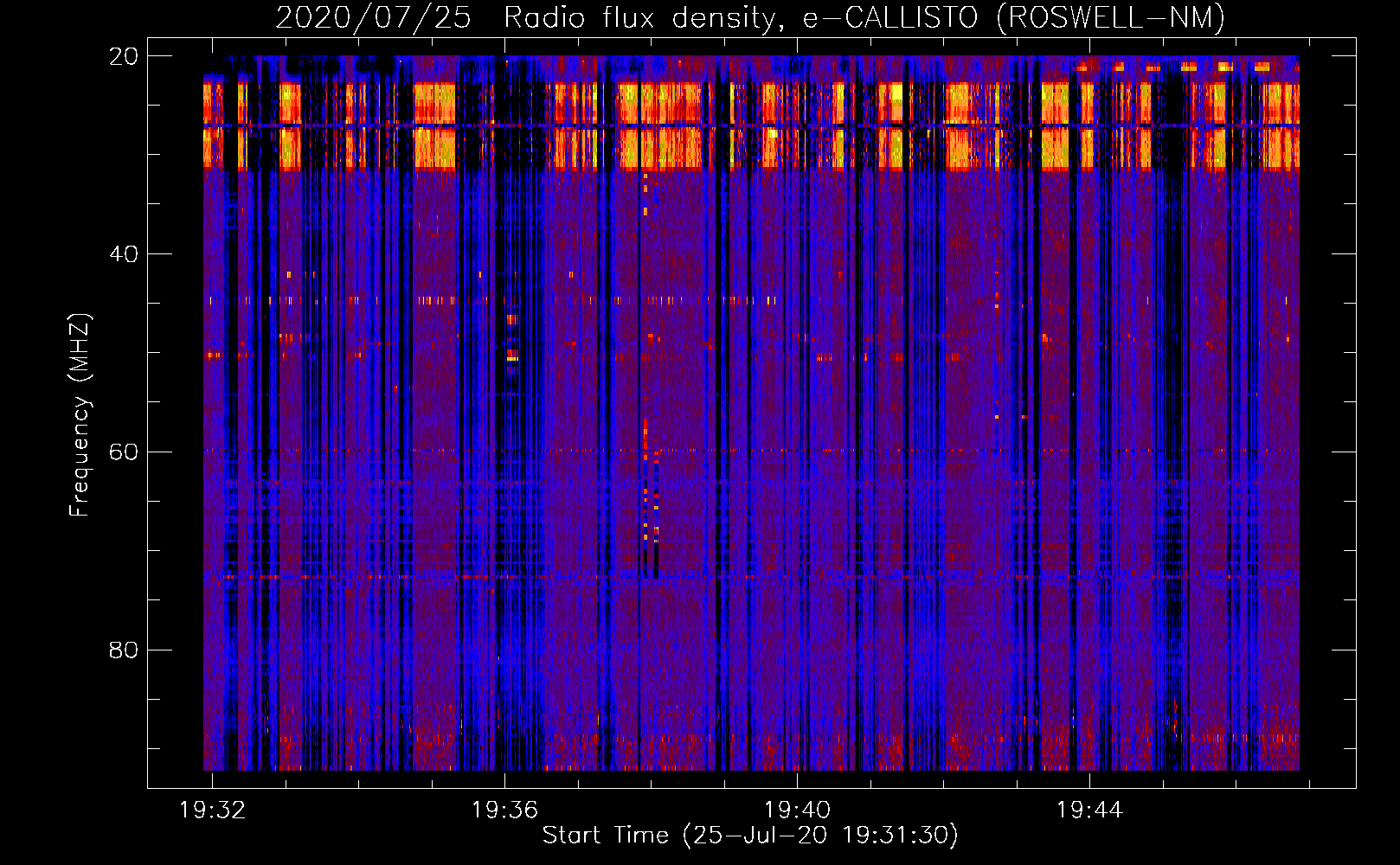The width and height of the screenshot is (1400, 865).
Task: Click the 40 frequency tick label
Action: tap(124, 254)
